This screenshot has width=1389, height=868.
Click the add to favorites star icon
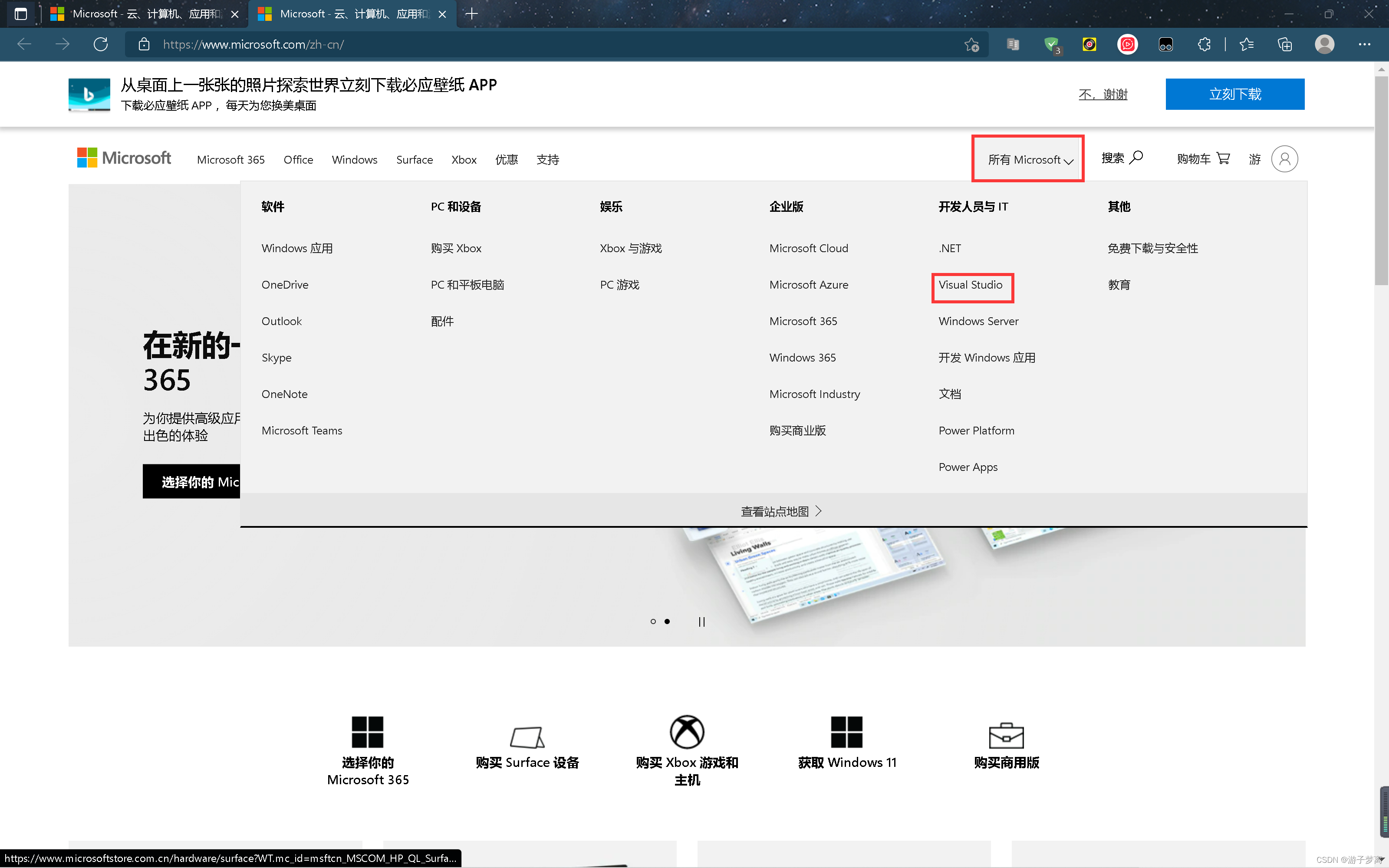[x=971, y=44]
